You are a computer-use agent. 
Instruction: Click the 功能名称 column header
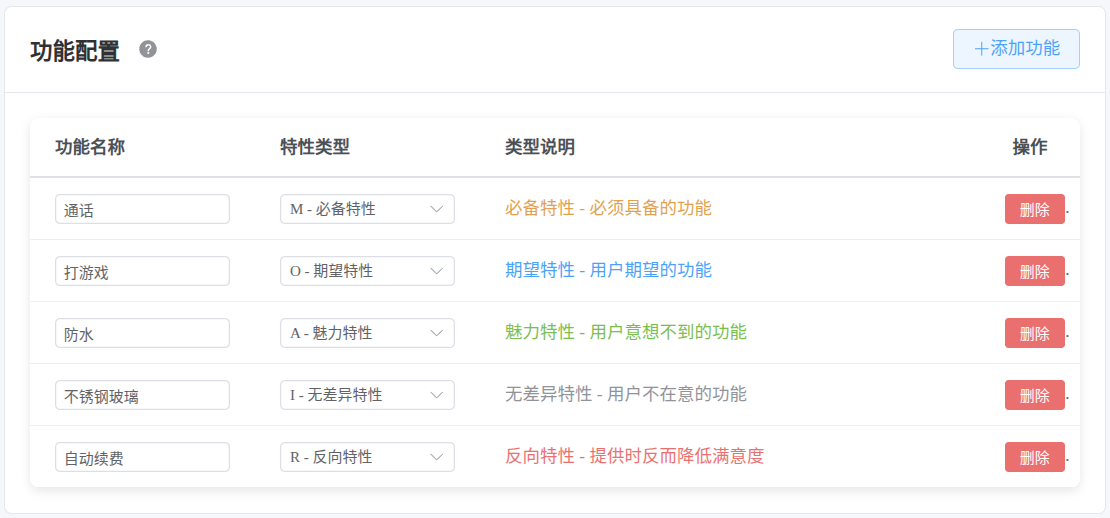pyautogui.click(x=90, y=147)
